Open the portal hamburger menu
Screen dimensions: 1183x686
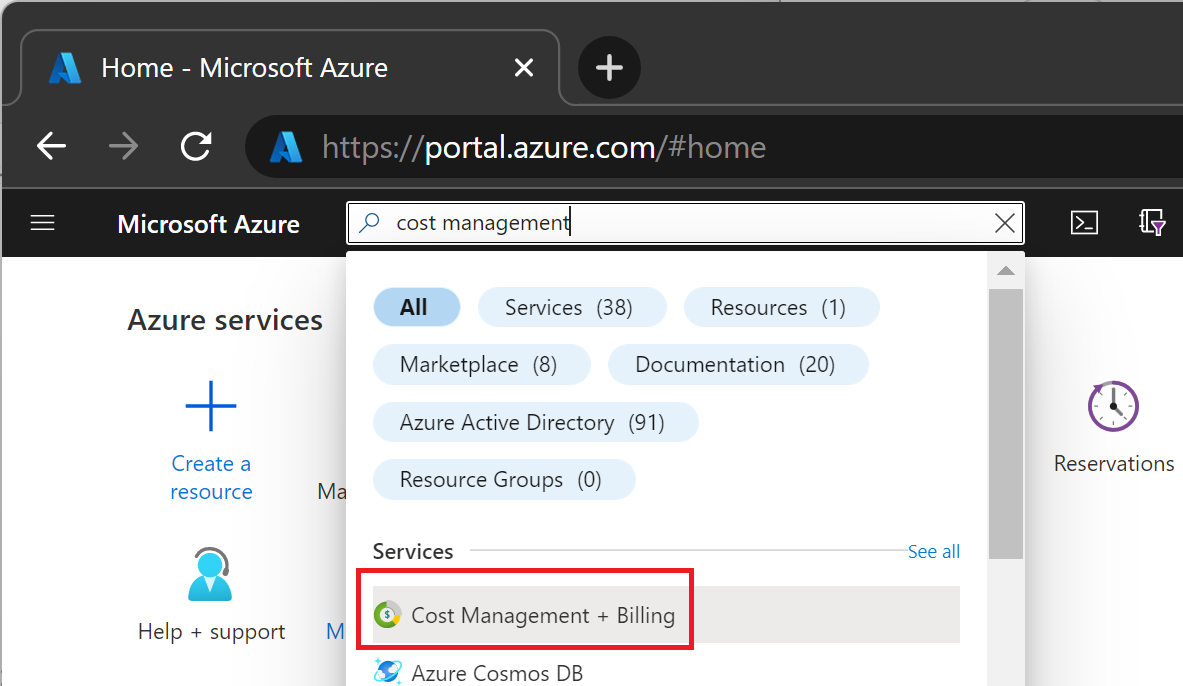pyautogui.click(x=42, y=223)
